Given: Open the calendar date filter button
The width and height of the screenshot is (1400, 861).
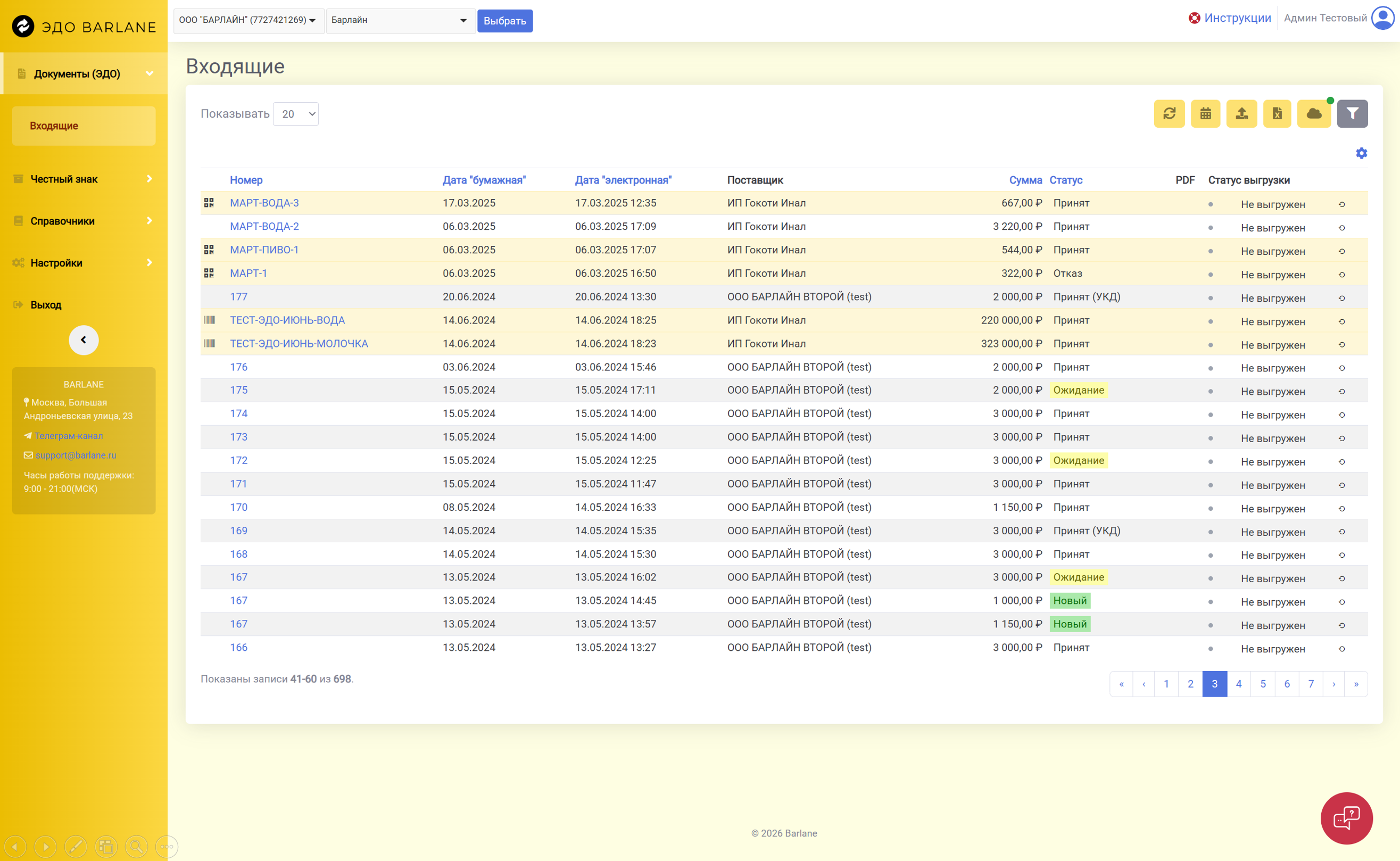Looking at the screenshot, I should 1205,114.
